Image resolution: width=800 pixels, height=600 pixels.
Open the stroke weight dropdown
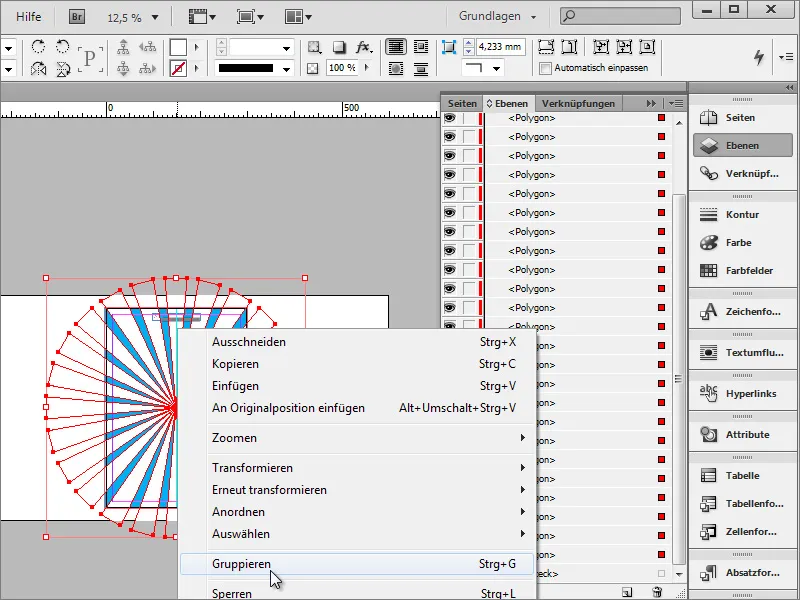[287, 48]
